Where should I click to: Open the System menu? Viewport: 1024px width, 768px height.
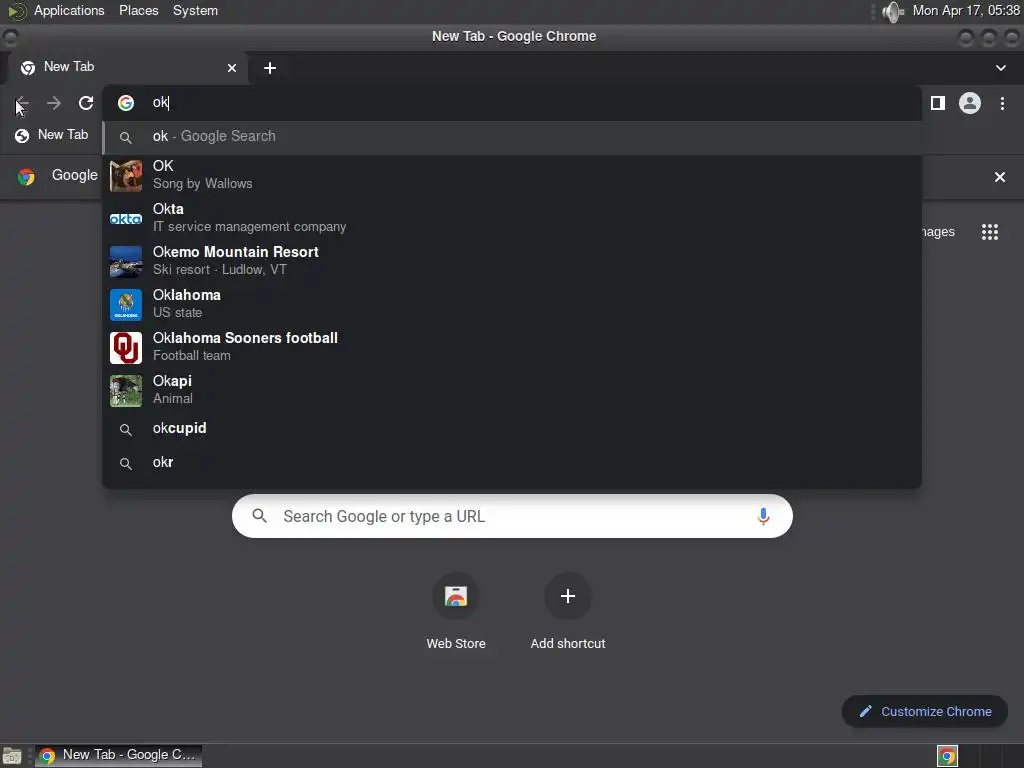[195, 10]
